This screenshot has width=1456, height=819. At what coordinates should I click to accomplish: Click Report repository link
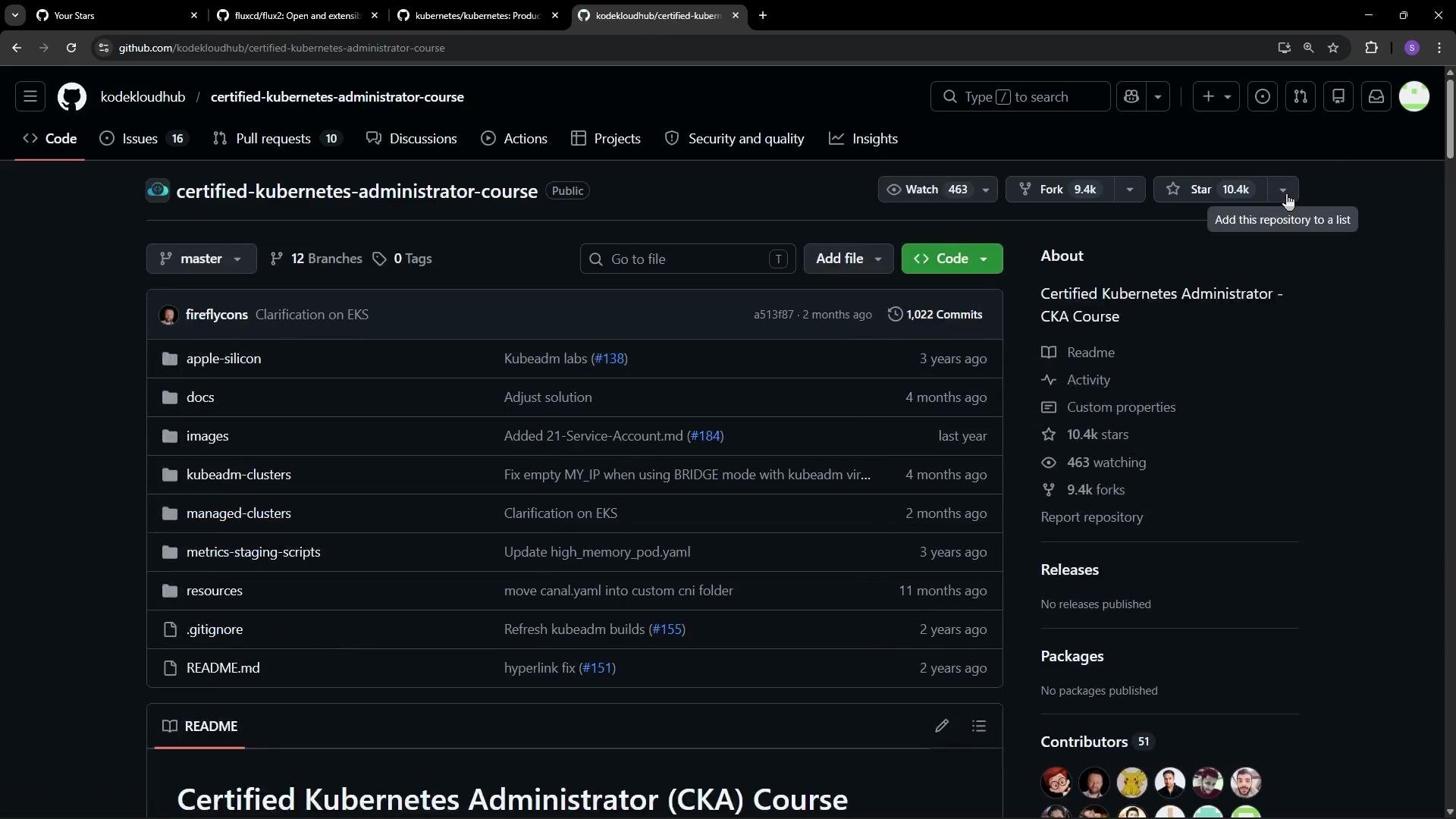pyautogui.click(x=1091, y=517)
